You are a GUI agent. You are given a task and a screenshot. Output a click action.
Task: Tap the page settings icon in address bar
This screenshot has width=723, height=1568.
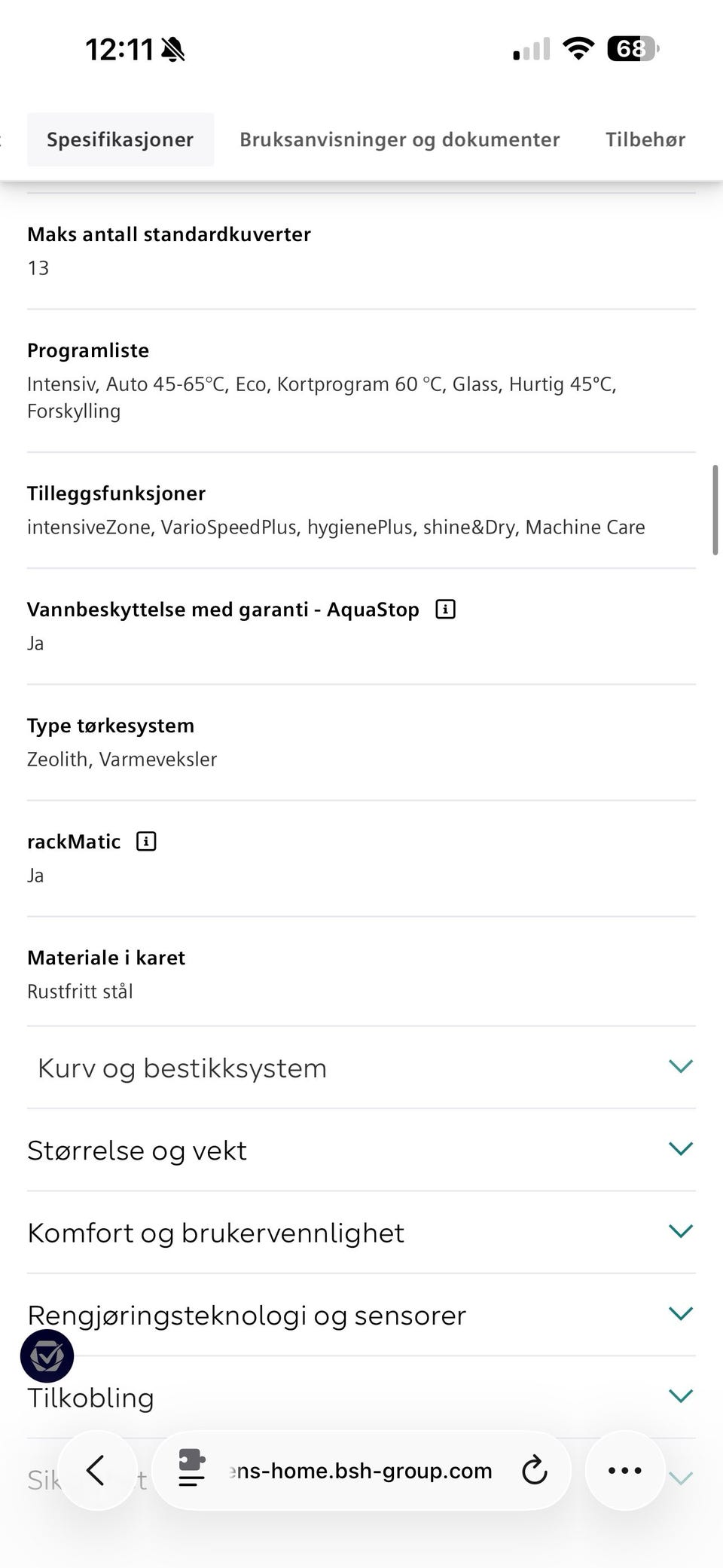[191, 1470]
